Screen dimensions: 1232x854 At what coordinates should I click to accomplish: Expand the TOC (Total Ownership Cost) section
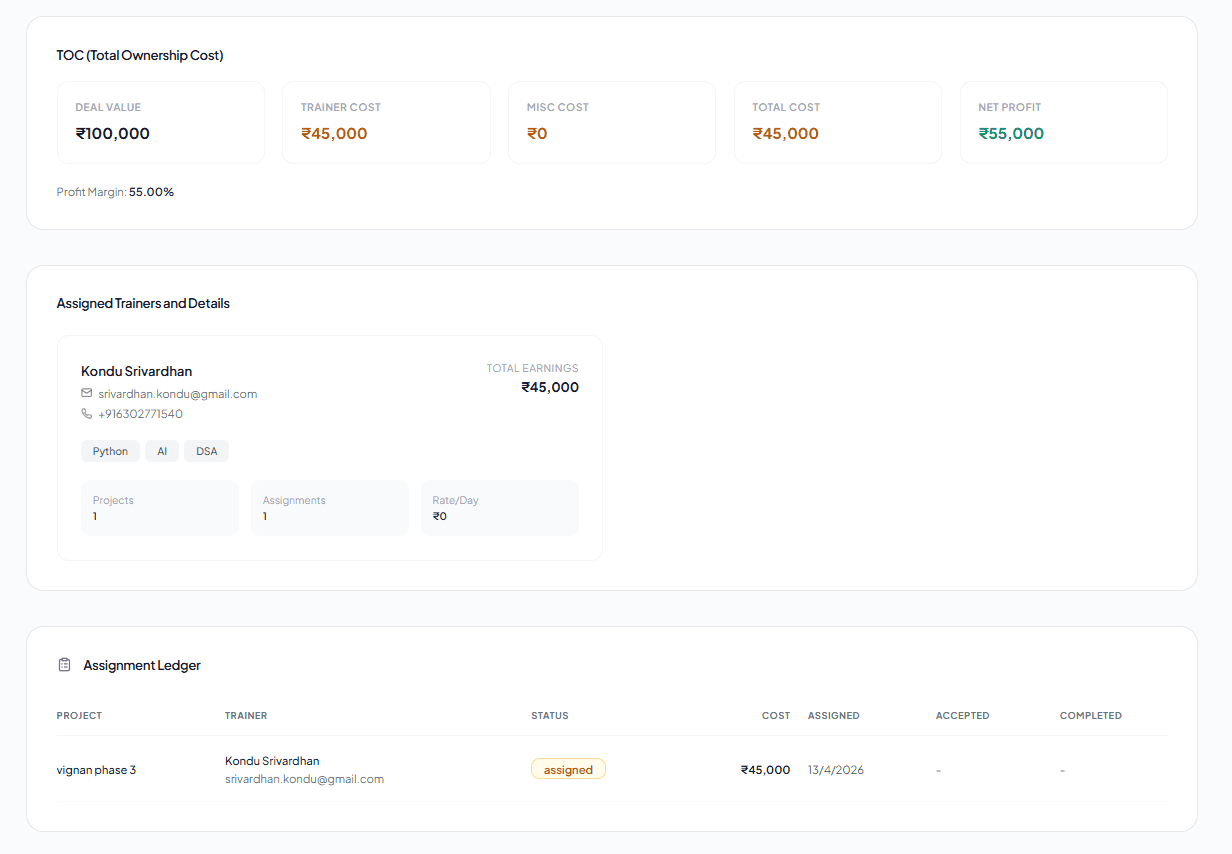pyautogui.click(x=140, y=55)
